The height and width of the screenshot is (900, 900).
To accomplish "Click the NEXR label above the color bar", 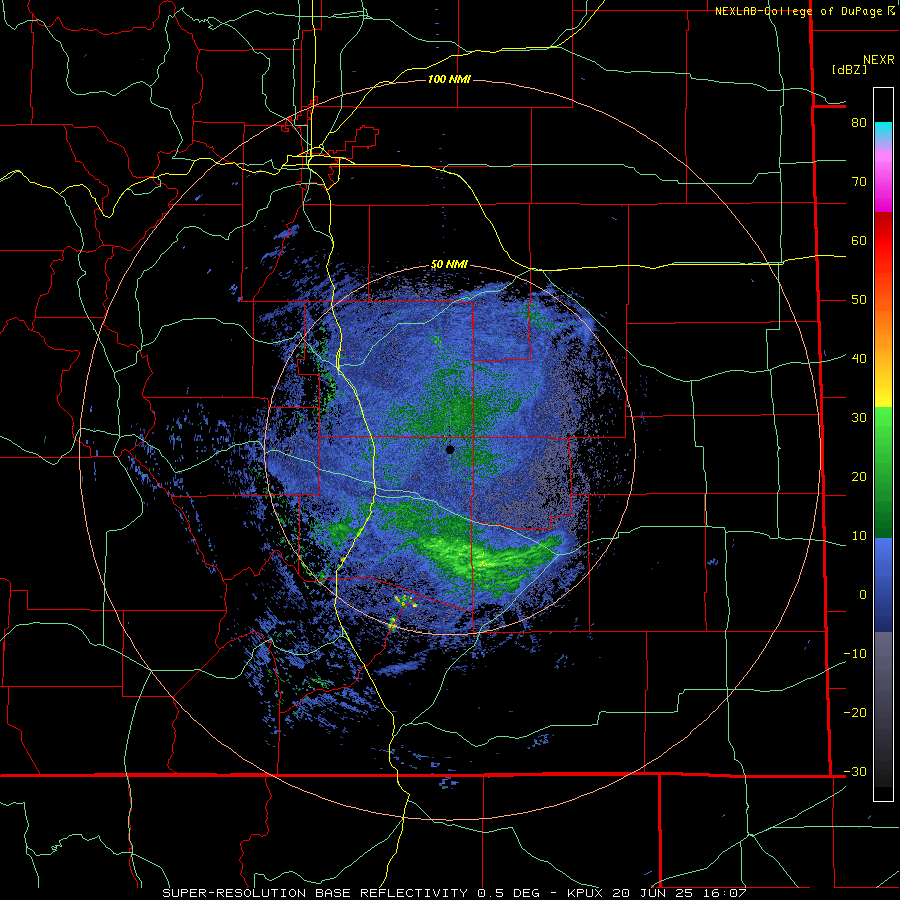I will (879, 60).
